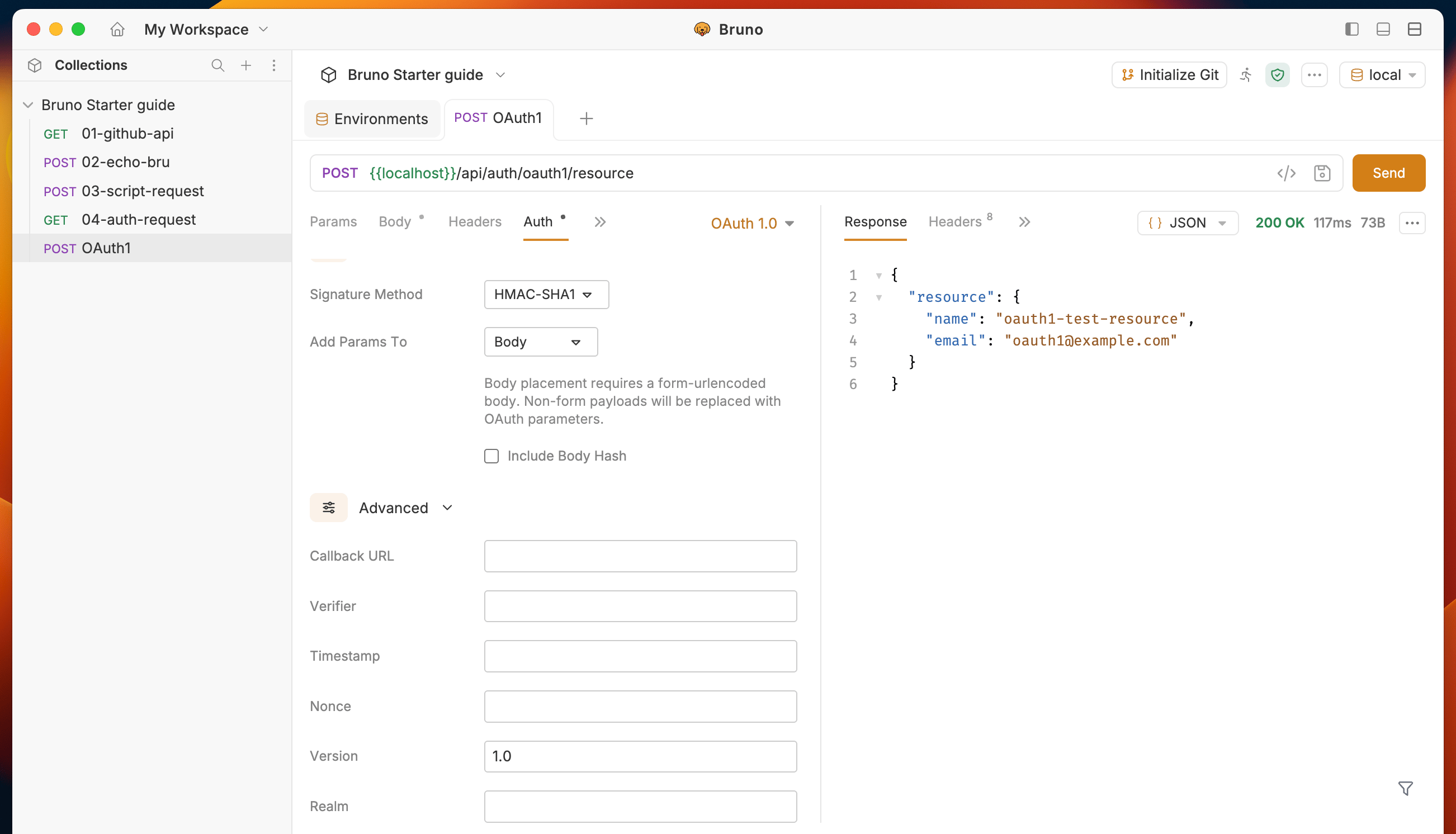Click the Version field showing 1.0
This screenshot has width=1456, height=834.
coord(640,757)
